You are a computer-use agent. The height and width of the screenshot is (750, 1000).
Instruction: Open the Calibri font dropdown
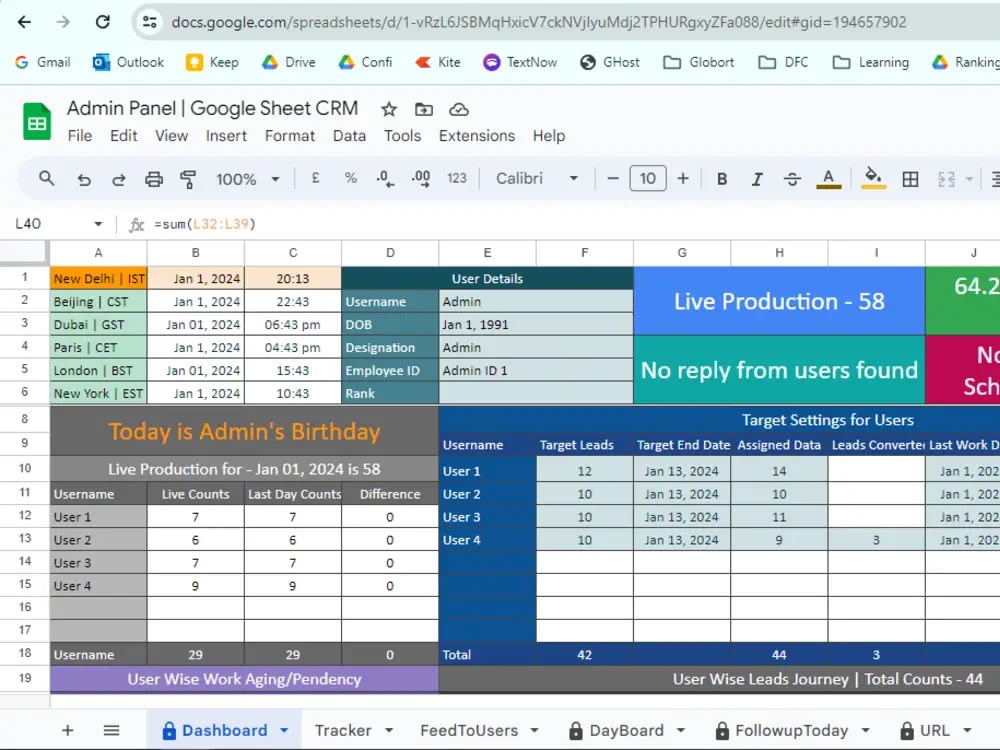537,179
